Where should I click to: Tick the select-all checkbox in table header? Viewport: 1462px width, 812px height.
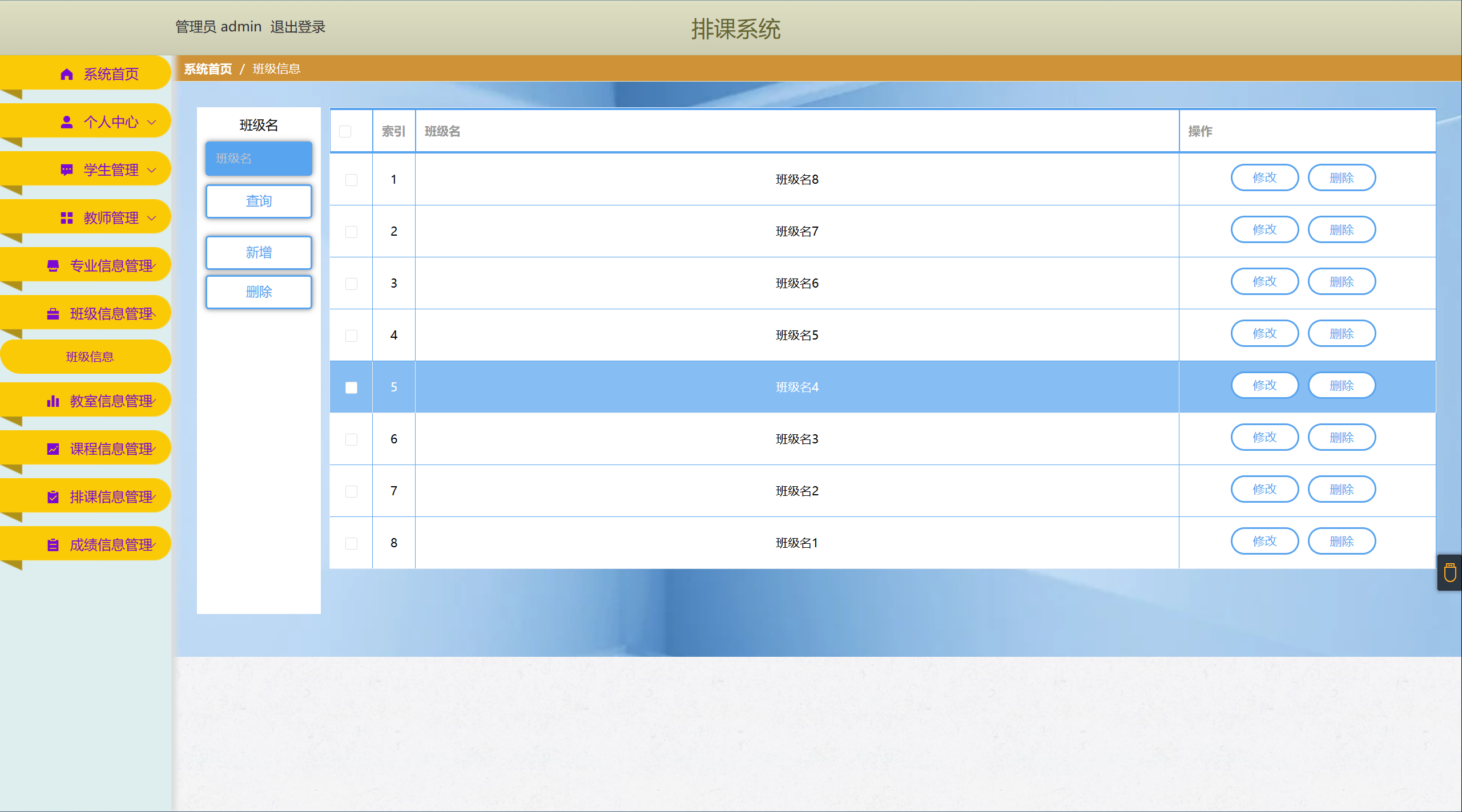pos(345,132)
